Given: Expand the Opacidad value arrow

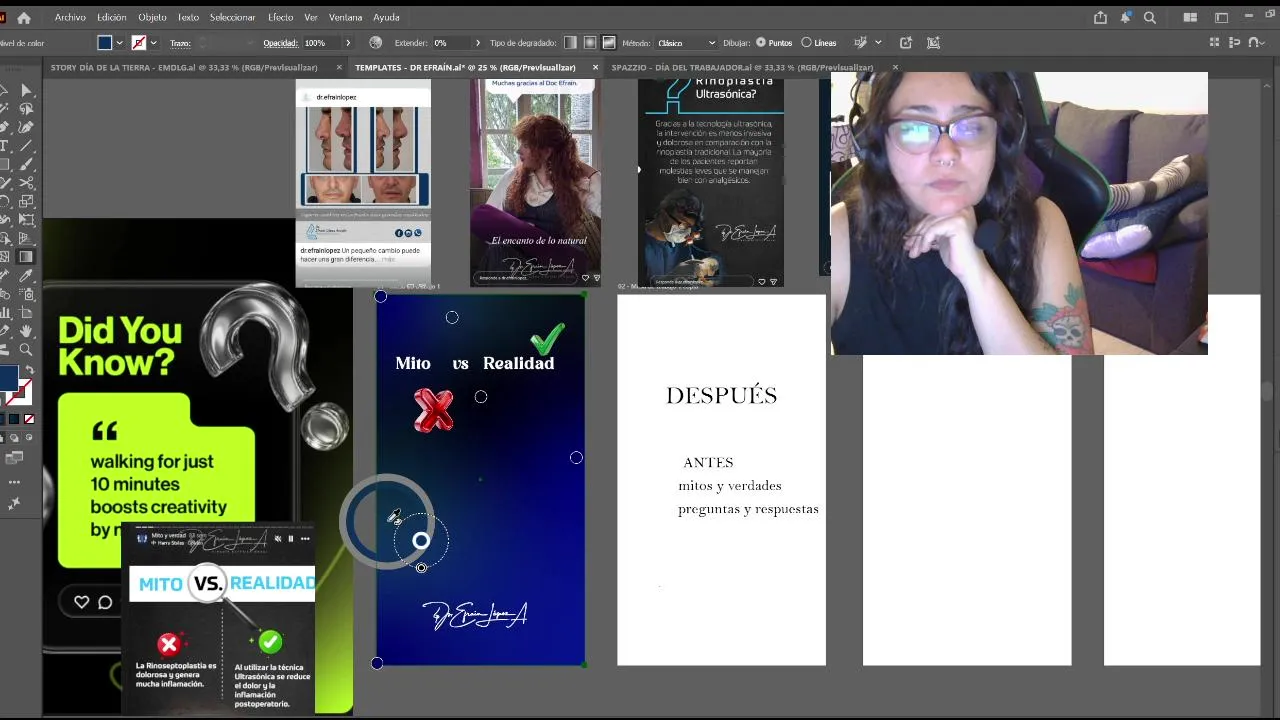Looking at the screenshot, I should [x=348, y=43].
